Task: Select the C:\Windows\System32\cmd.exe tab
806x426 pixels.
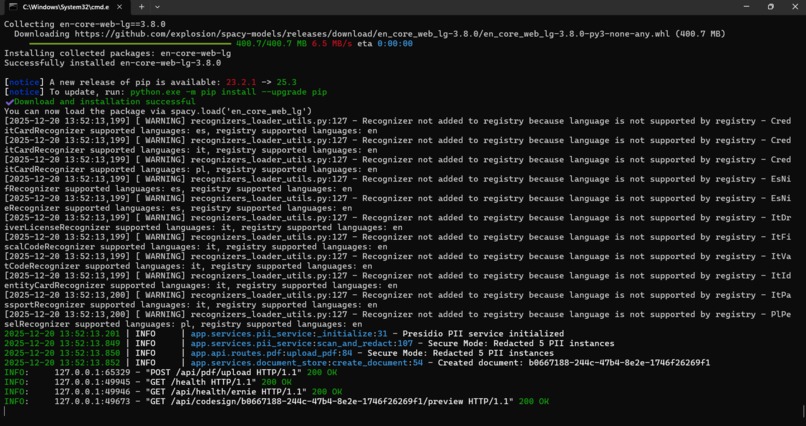Action: (x=66, y=7)
